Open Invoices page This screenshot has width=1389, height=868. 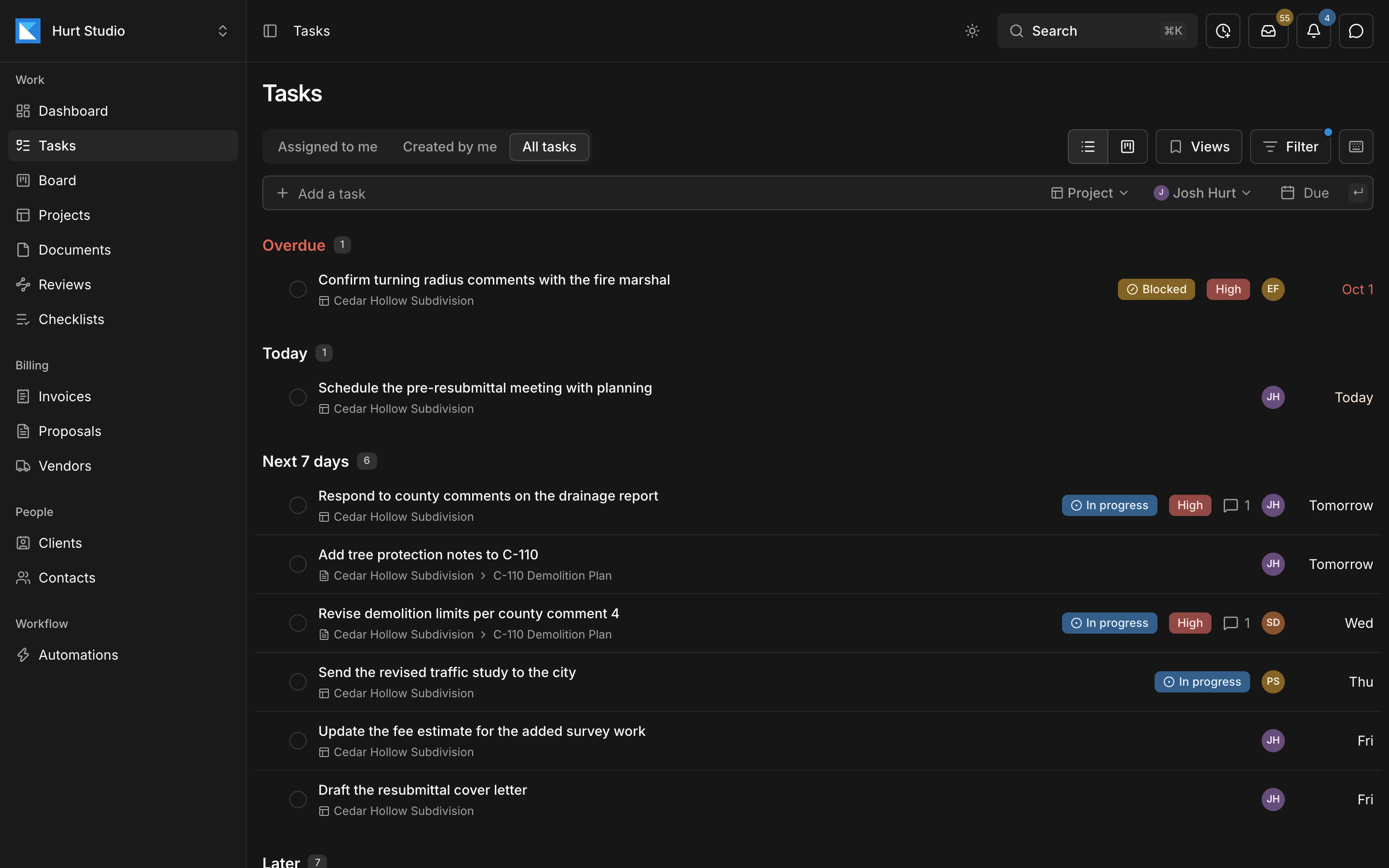tap(122, 397)
